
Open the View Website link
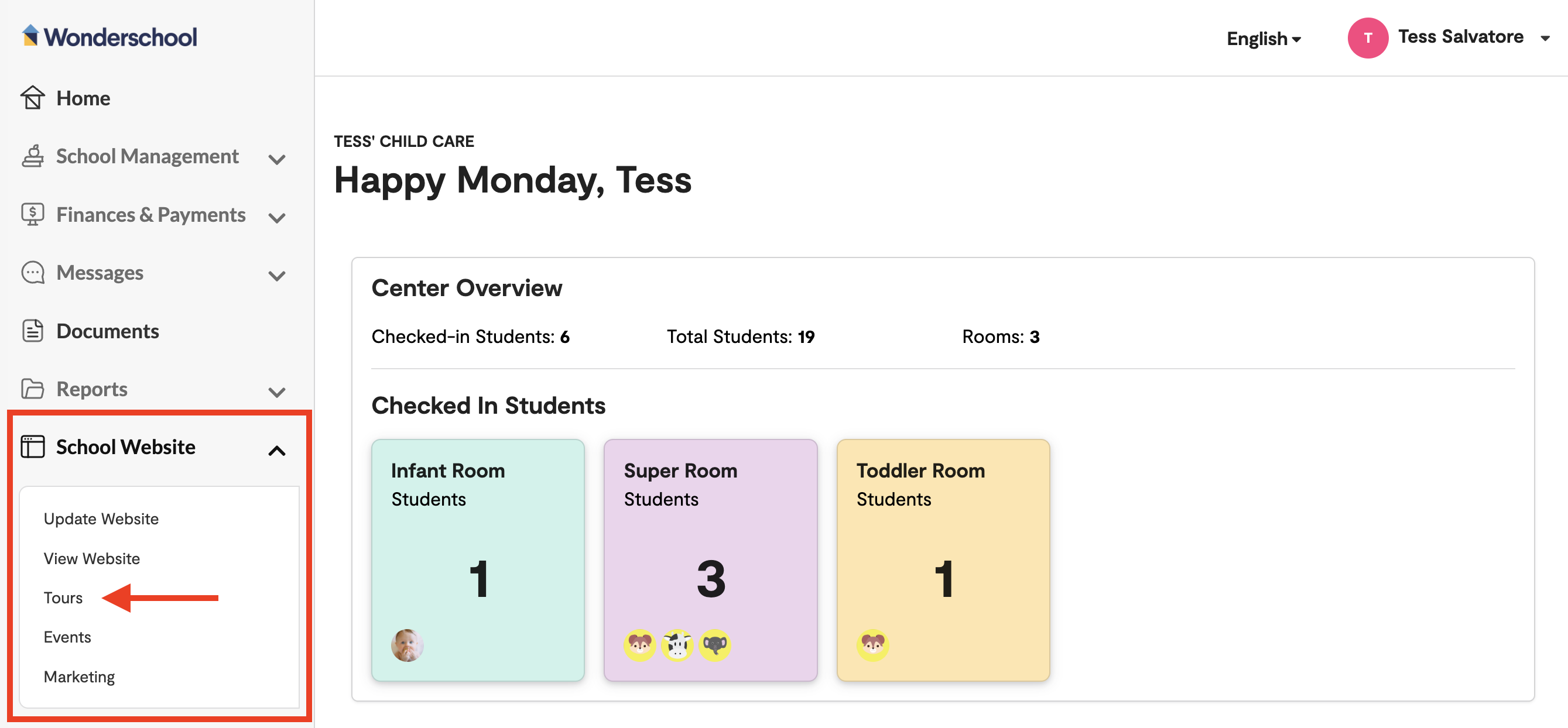pos(92,558)
